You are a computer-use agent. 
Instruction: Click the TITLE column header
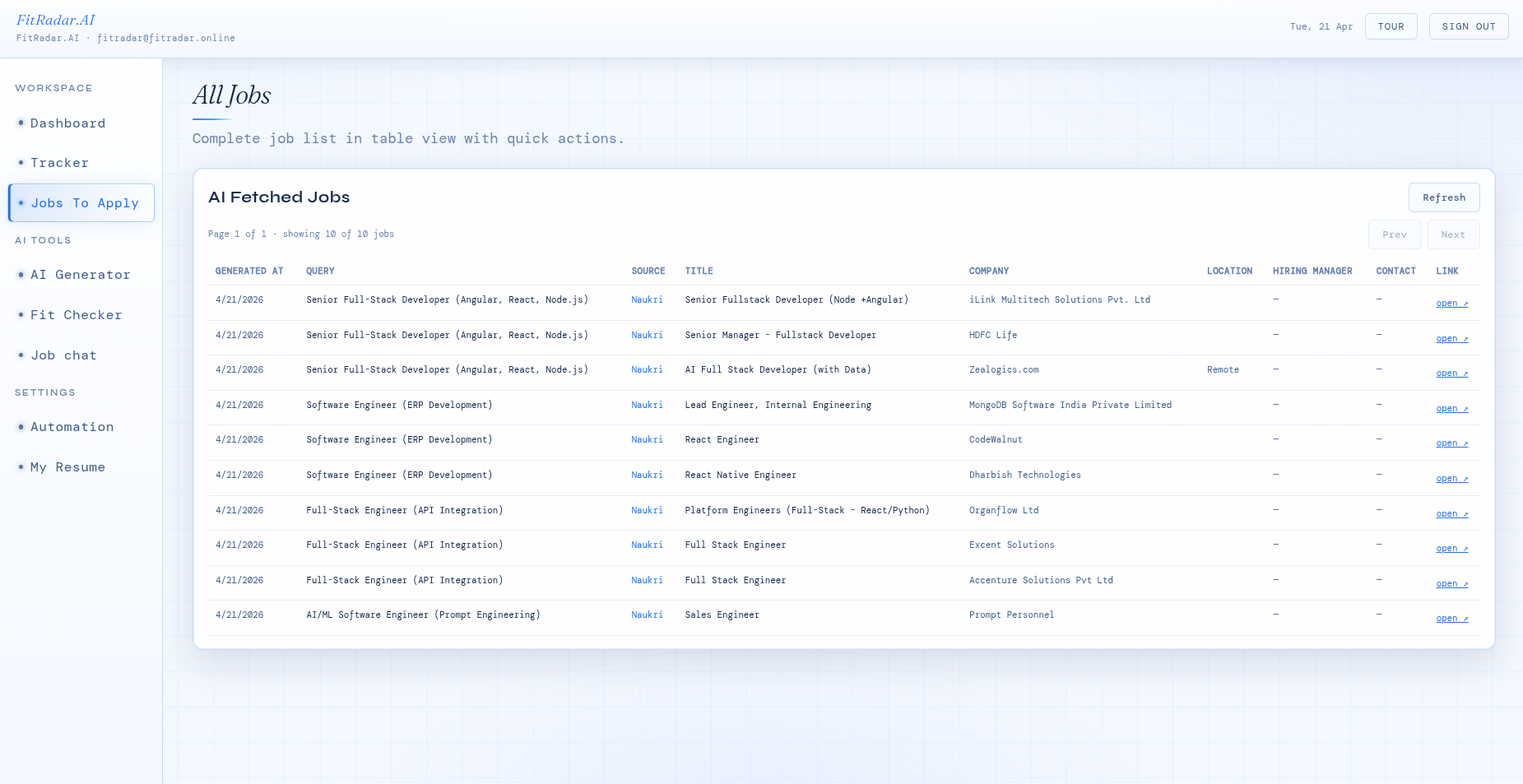[699, 271]
